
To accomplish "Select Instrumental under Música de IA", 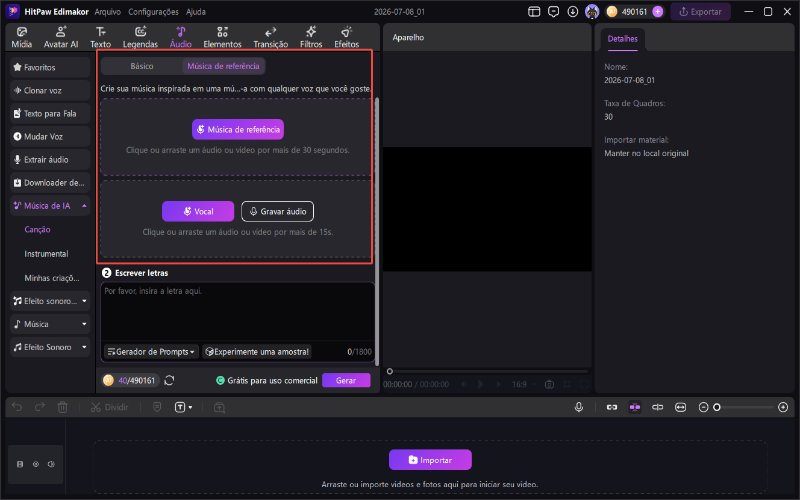I will pyautogui.click(x=46, y=254).
